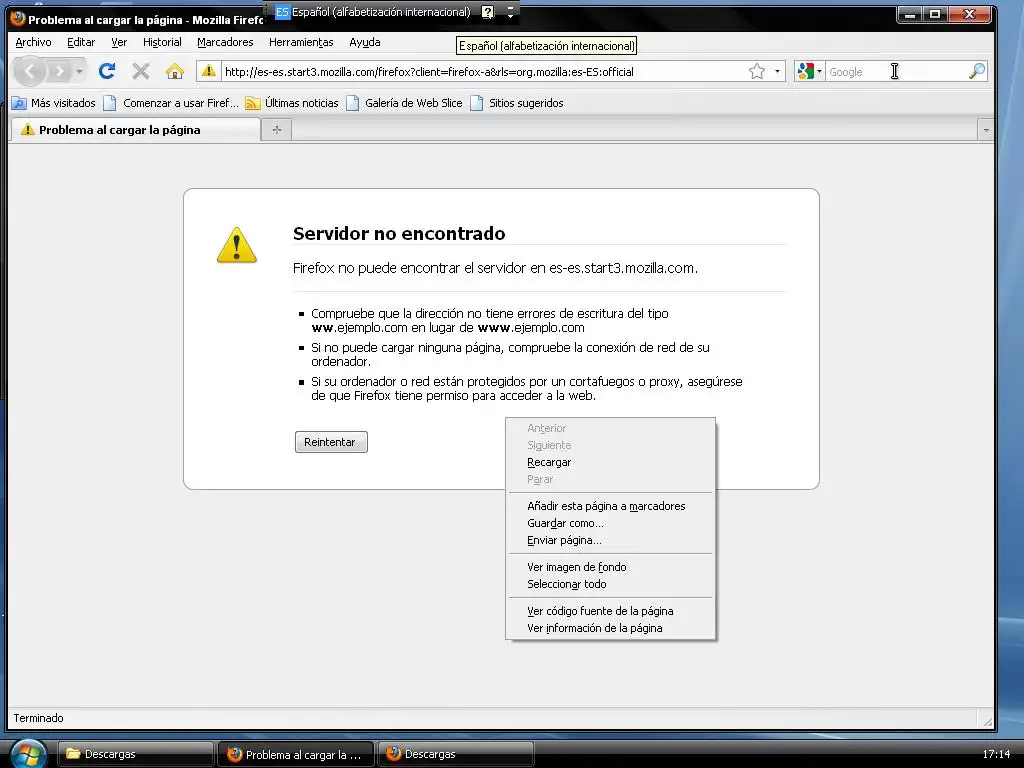
Task: Open the Google search engine selector
Action: (x=809, y=71)
